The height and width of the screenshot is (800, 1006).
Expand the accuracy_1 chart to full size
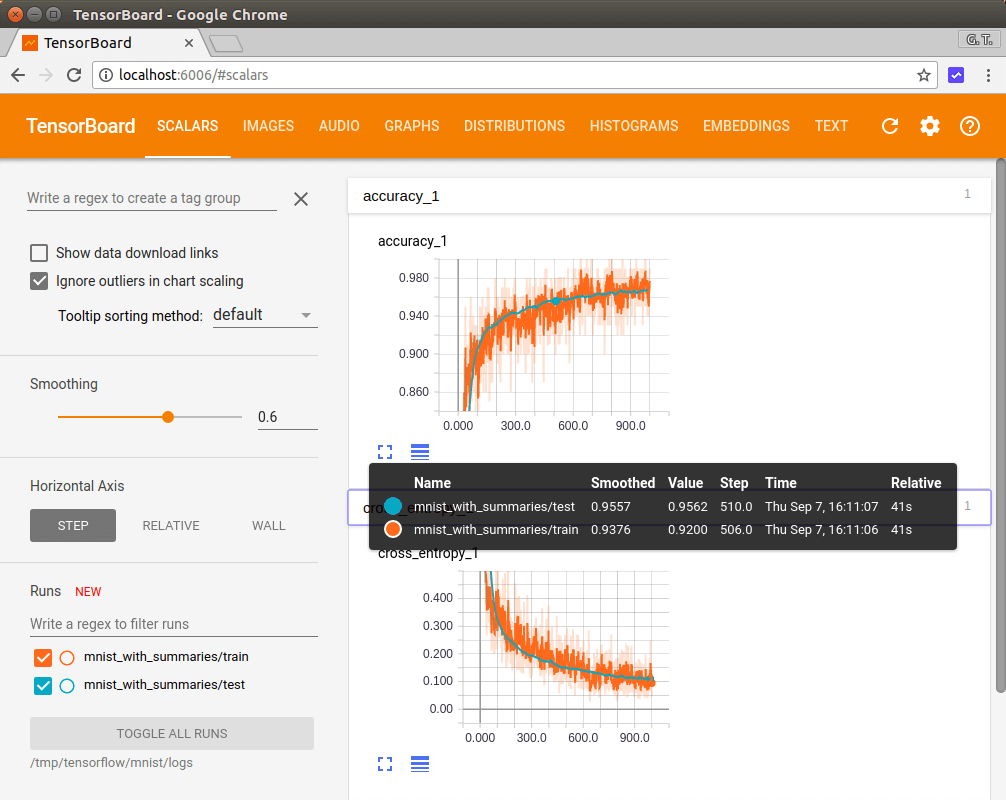(385, 452)
